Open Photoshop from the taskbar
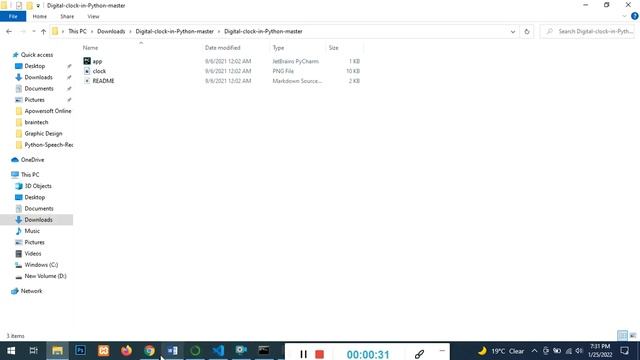 pos(80,351)
